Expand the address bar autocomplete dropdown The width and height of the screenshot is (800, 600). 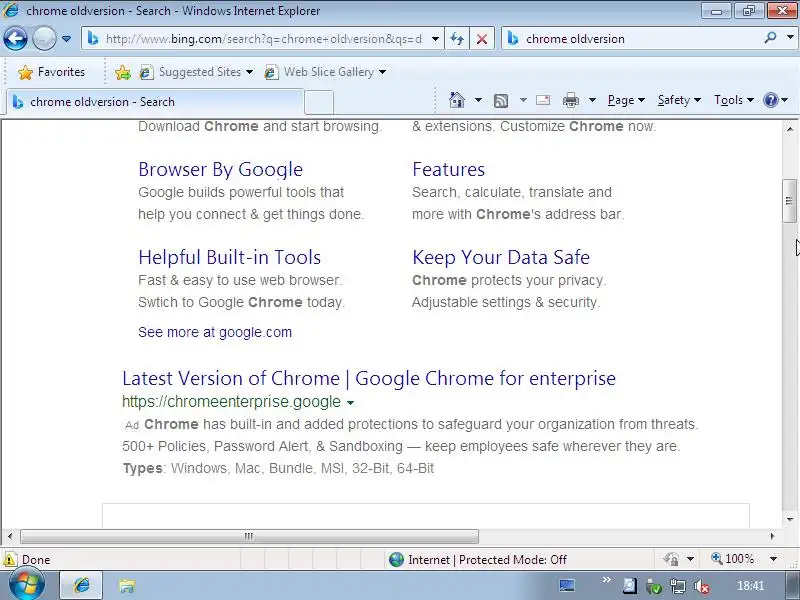pos(435,39)
